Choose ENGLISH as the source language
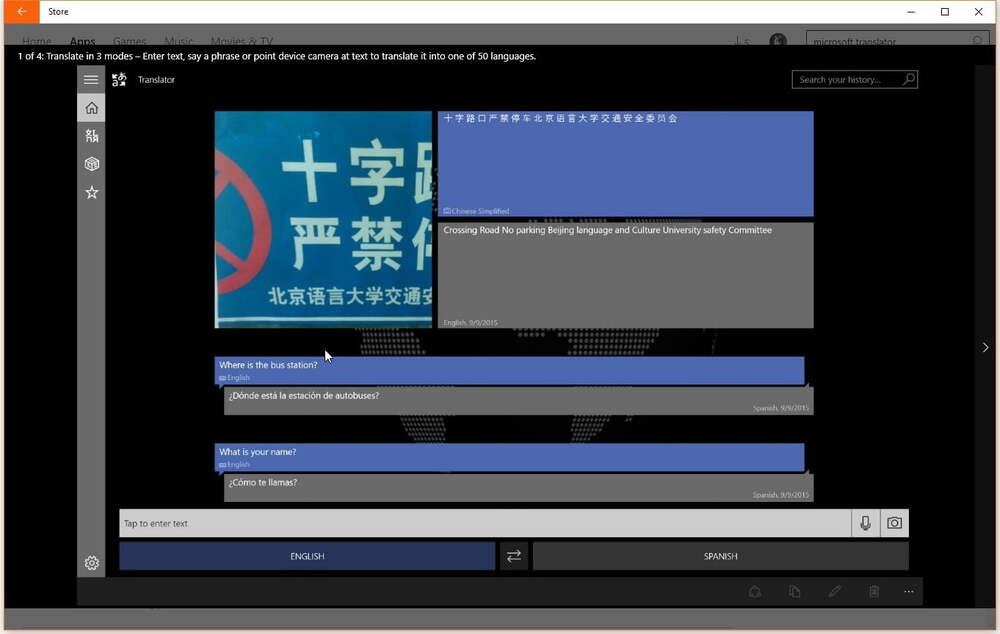Viewport: 1000px width, 634px height. (x=307, y=556)
